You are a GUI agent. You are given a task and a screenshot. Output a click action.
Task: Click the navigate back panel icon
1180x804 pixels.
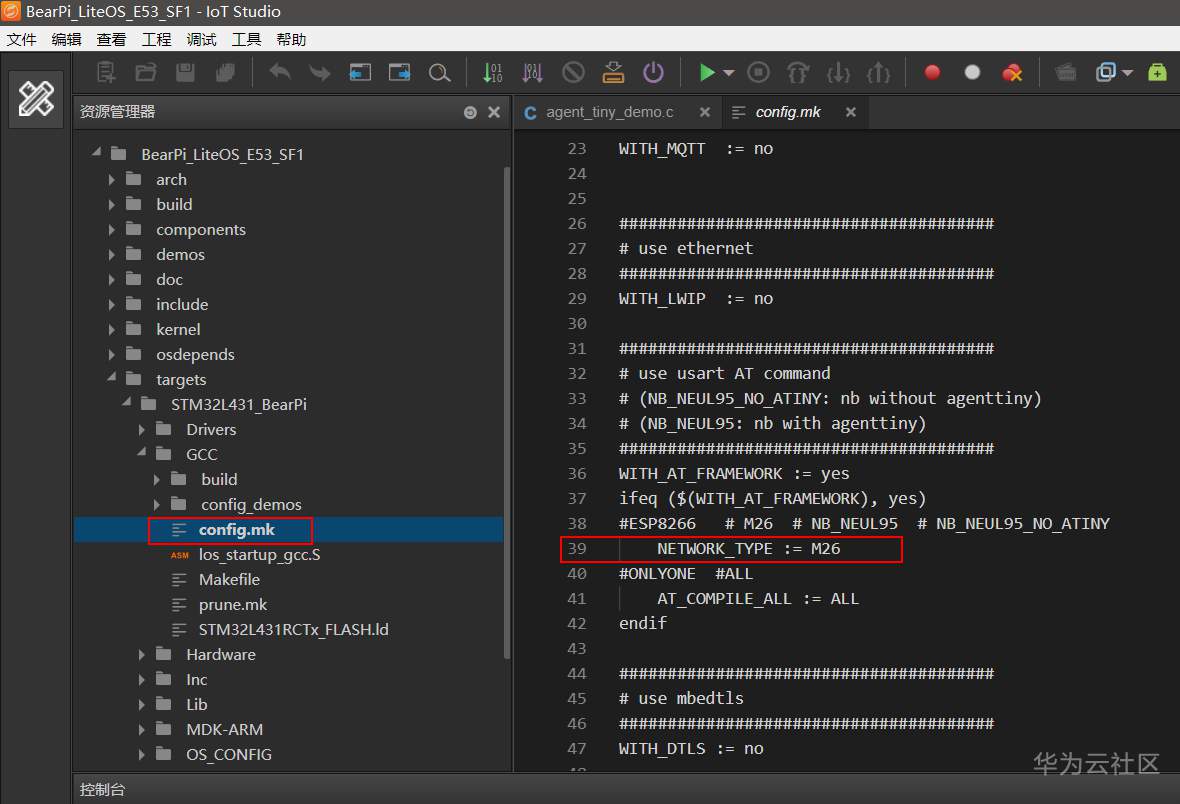pyautogui.click(x=360, y=72)
